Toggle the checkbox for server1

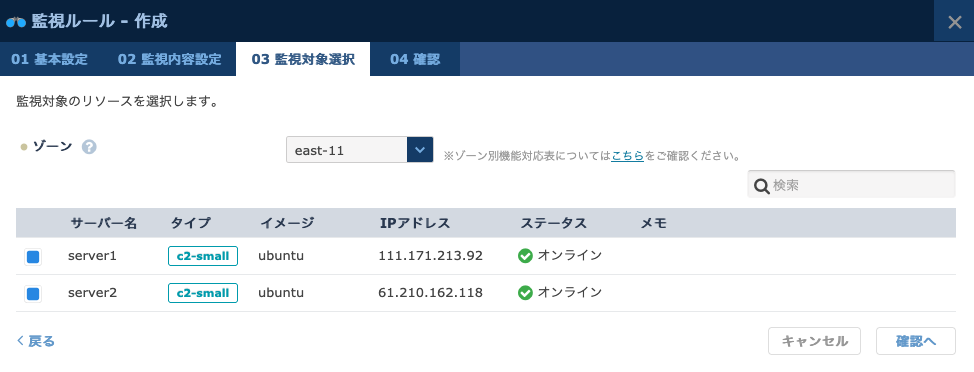click(x=33, y=256)
